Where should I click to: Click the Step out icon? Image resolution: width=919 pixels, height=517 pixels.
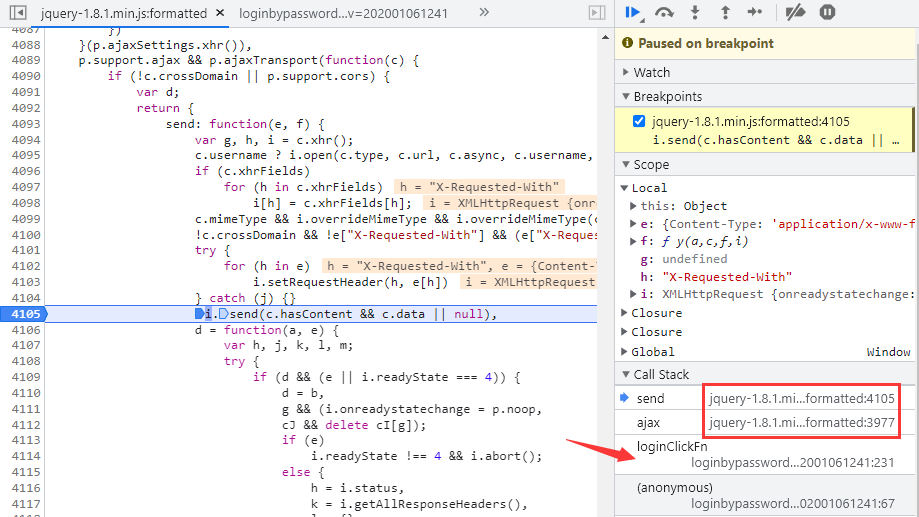[725, 12]
